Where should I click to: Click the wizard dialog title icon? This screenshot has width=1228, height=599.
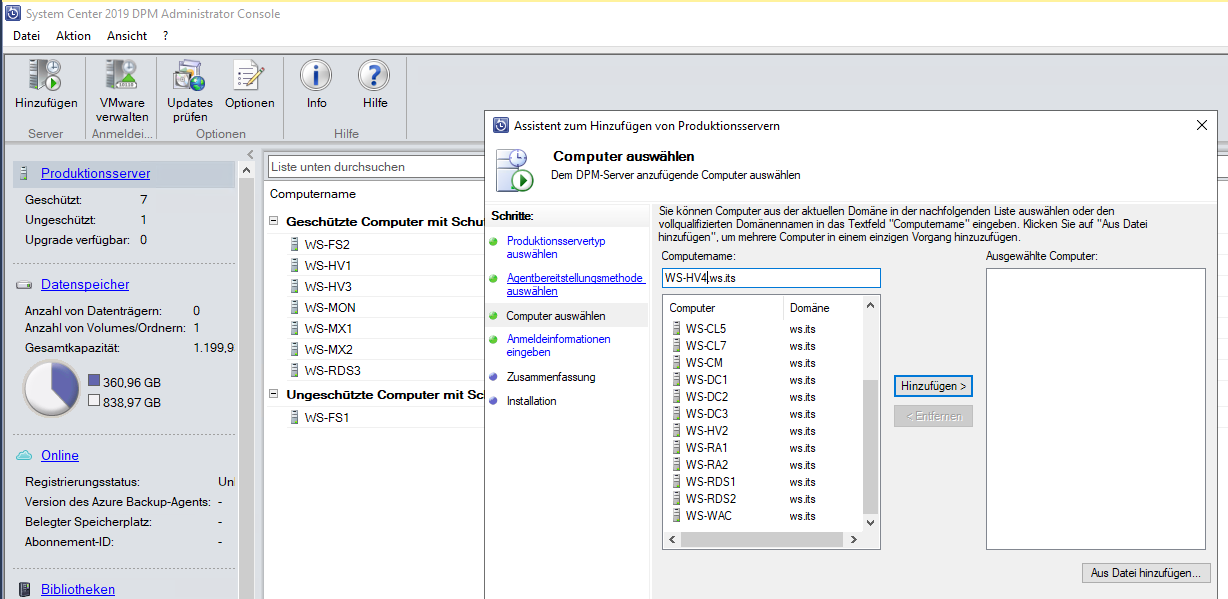tap(501, 125)
